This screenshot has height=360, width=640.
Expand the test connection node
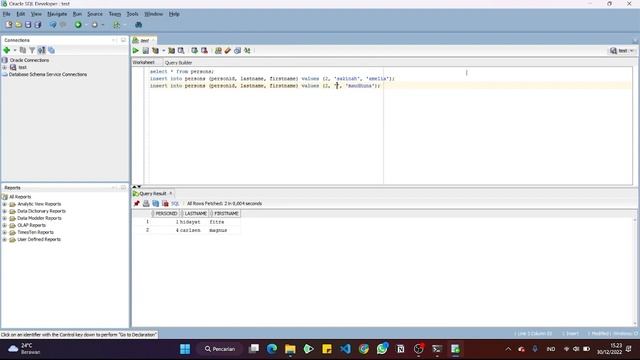point(5,67)
